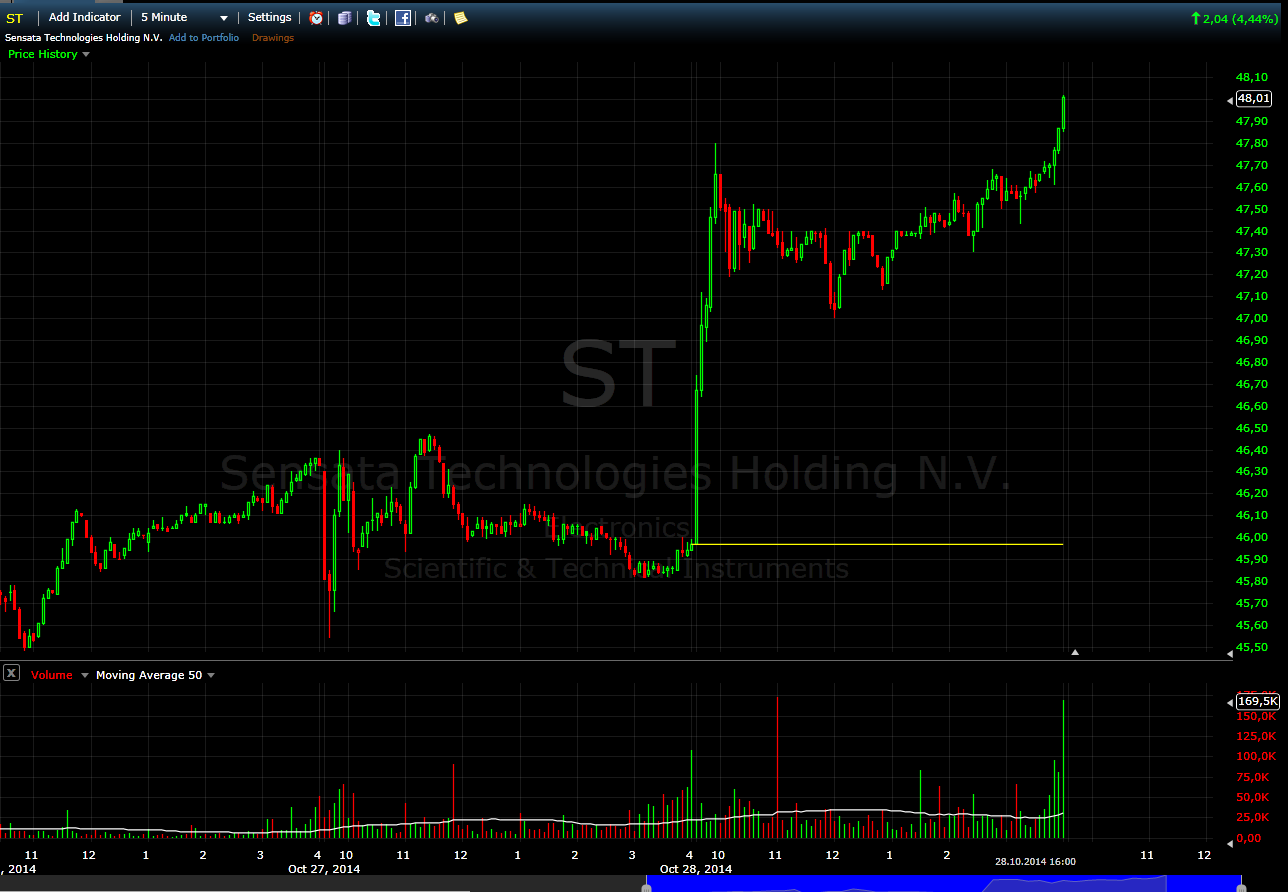Click the 25,0K volume axis label

point(1254,817)
